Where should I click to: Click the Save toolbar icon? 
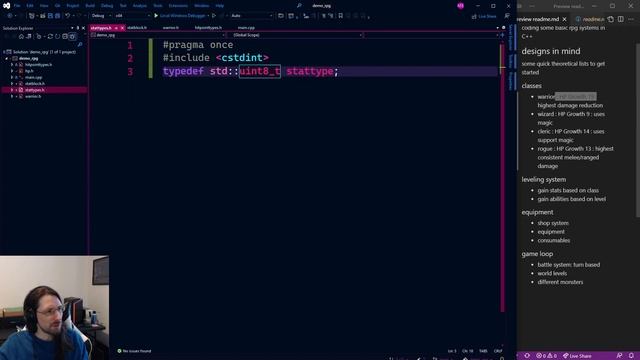[x=50, y=16]
